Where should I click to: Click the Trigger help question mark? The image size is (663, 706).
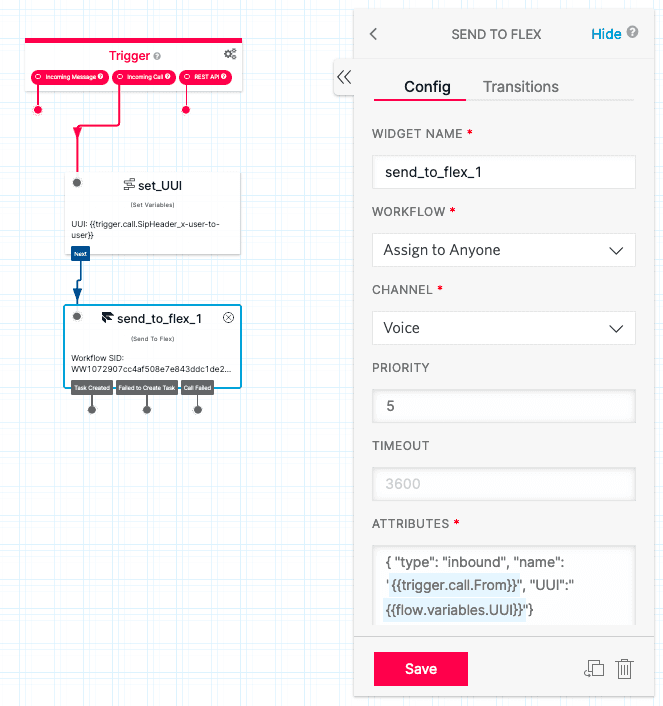[157, 56]
